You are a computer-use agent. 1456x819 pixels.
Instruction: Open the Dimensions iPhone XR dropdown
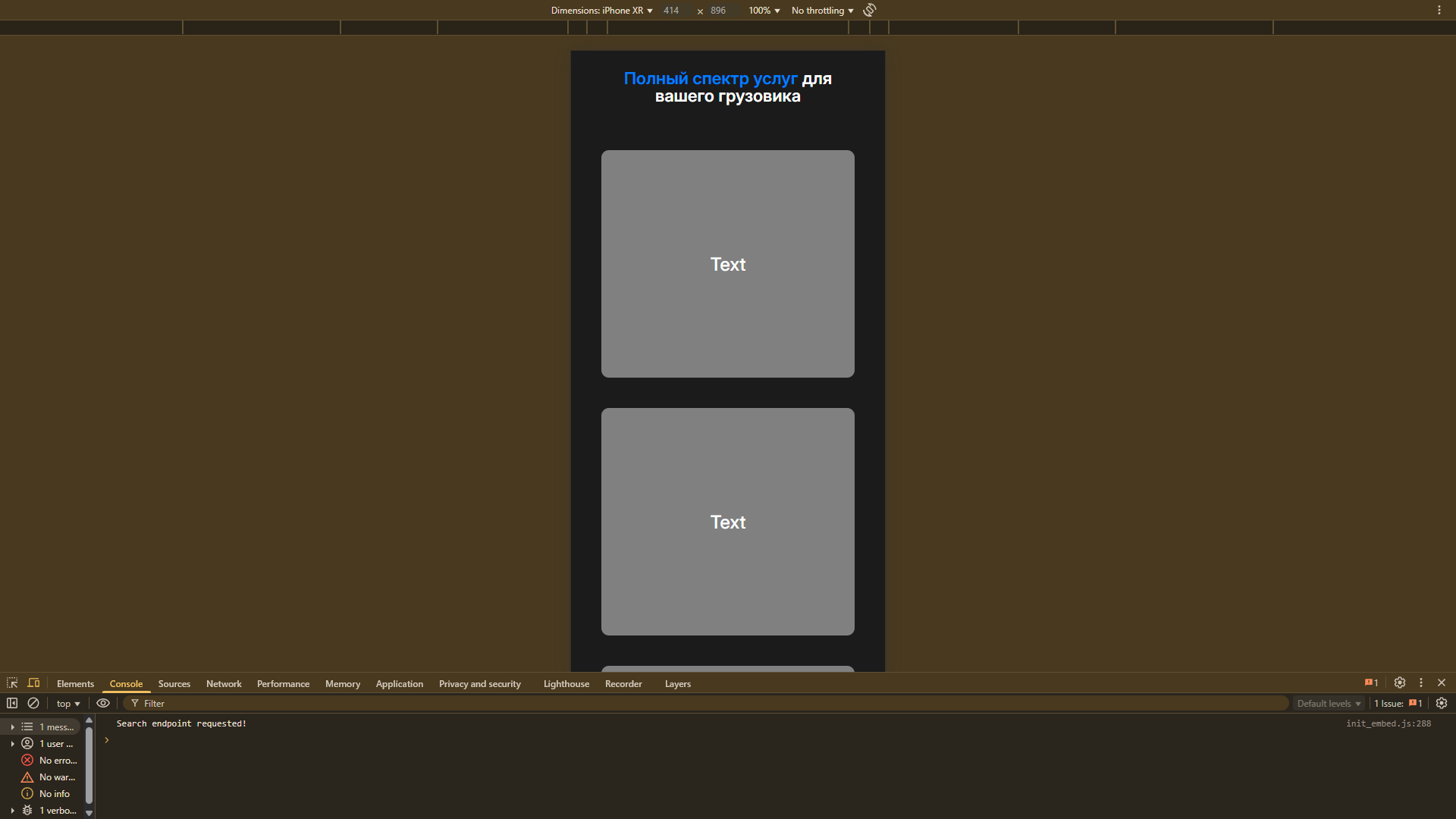point(601,11)
